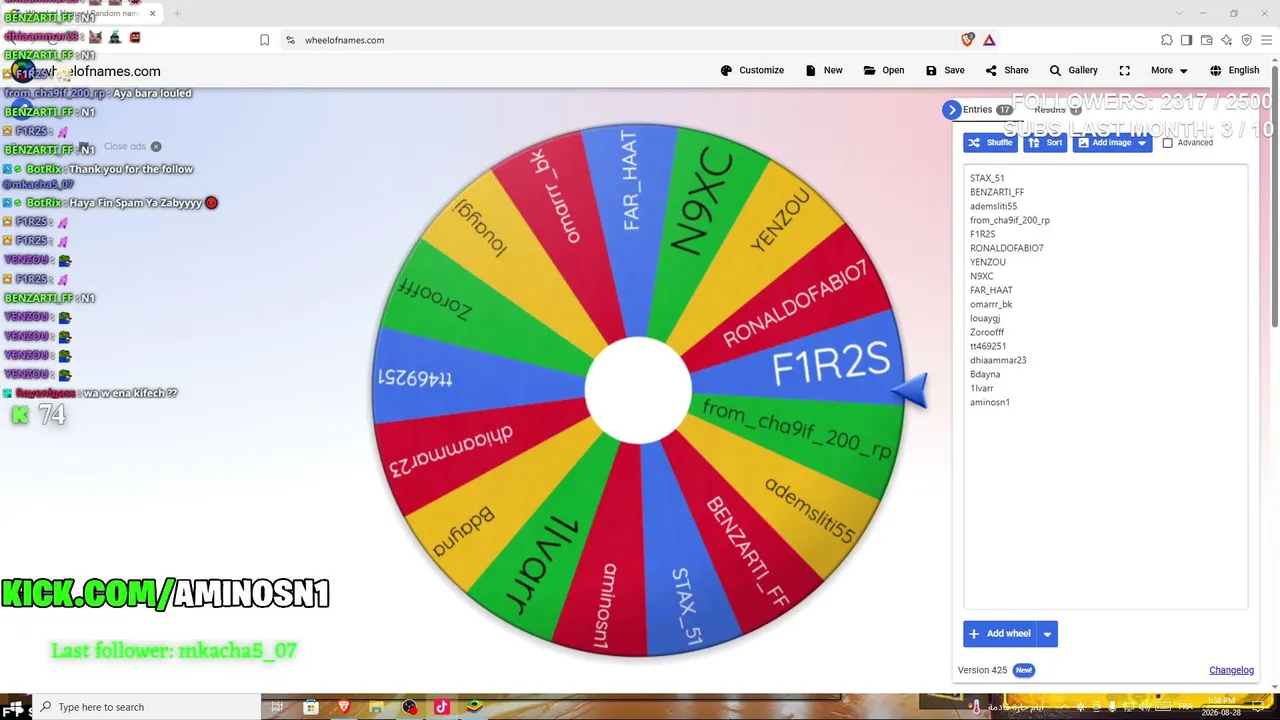
Task: Select the tt469251 entry line
Action: pos(988,346)
